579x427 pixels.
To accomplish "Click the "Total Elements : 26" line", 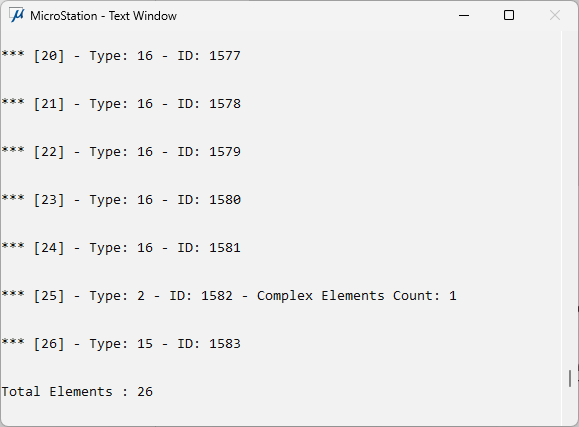I will [x=77, y=392].
